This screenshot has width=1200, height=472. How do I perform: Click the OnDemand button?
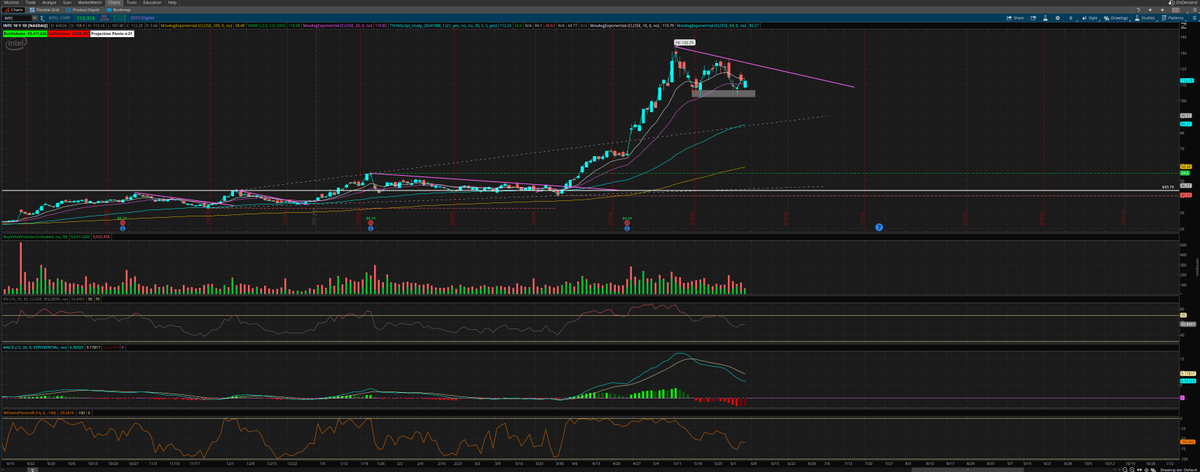[1181, 3]
